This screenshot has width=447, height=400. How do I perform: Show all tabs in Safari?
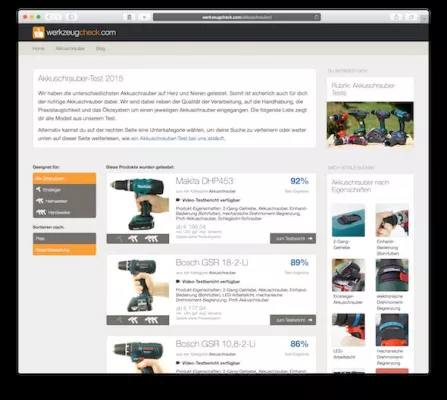pyautogui.click(x=411, y=17)
